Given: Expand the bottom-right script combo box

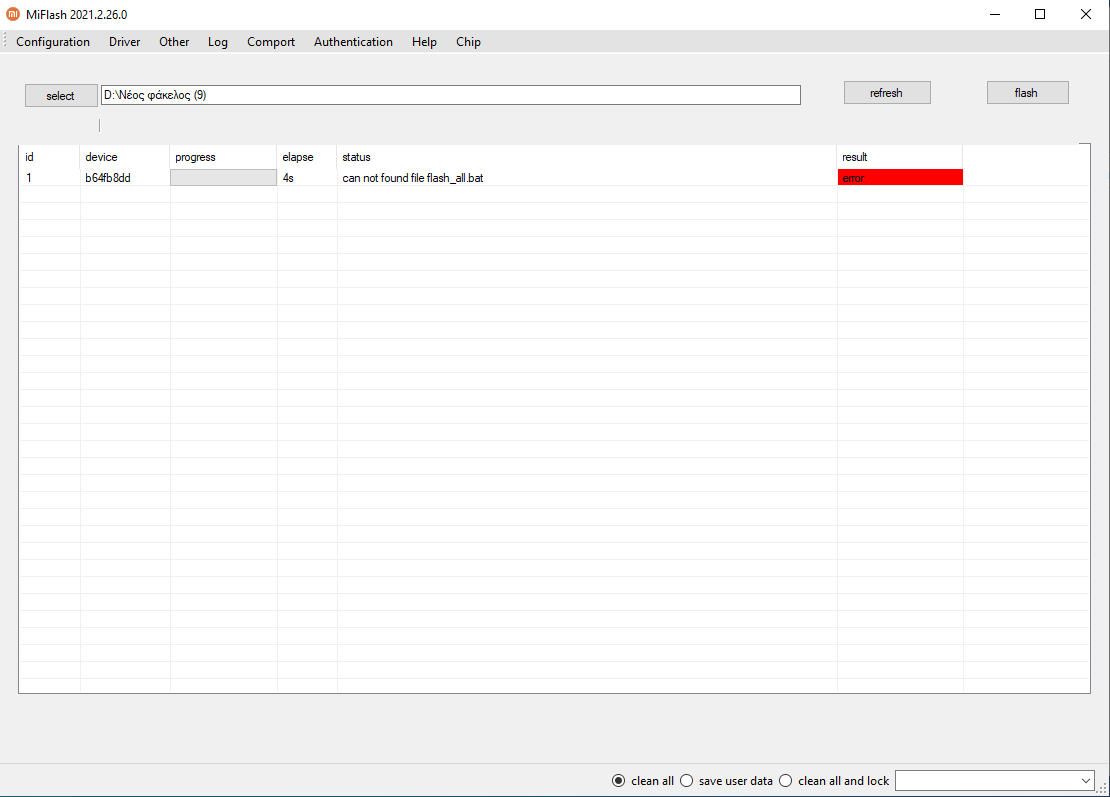Looking at the screenshot, I should coord(1085,781).
